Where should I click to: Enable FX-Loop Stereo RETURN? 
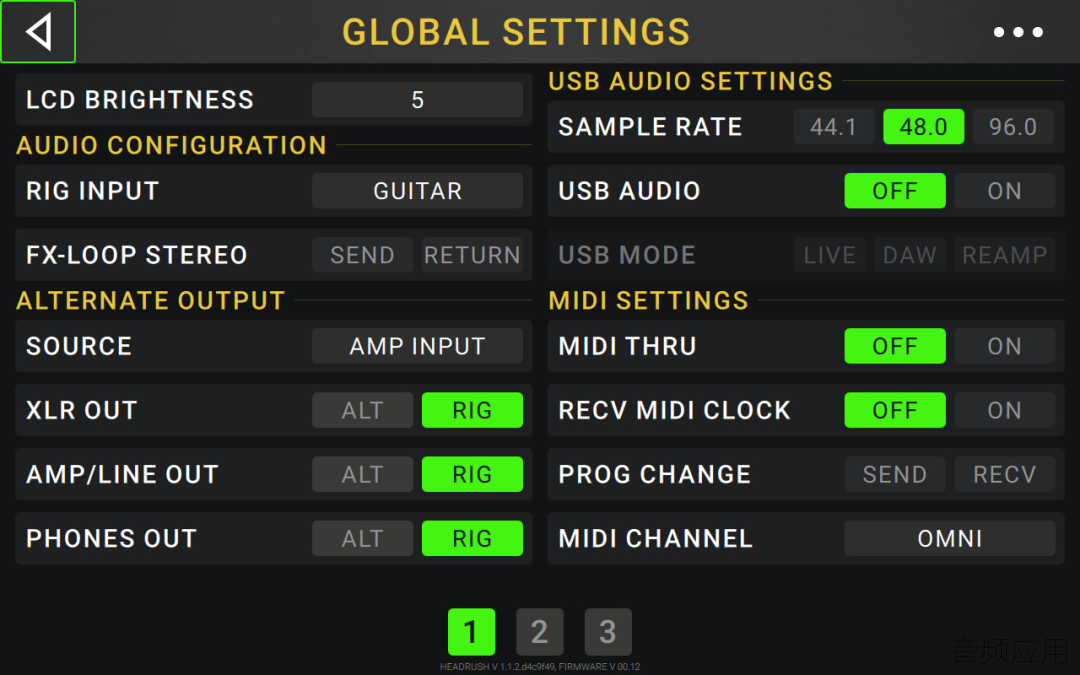pyautogui.click(x=472, y=255)
